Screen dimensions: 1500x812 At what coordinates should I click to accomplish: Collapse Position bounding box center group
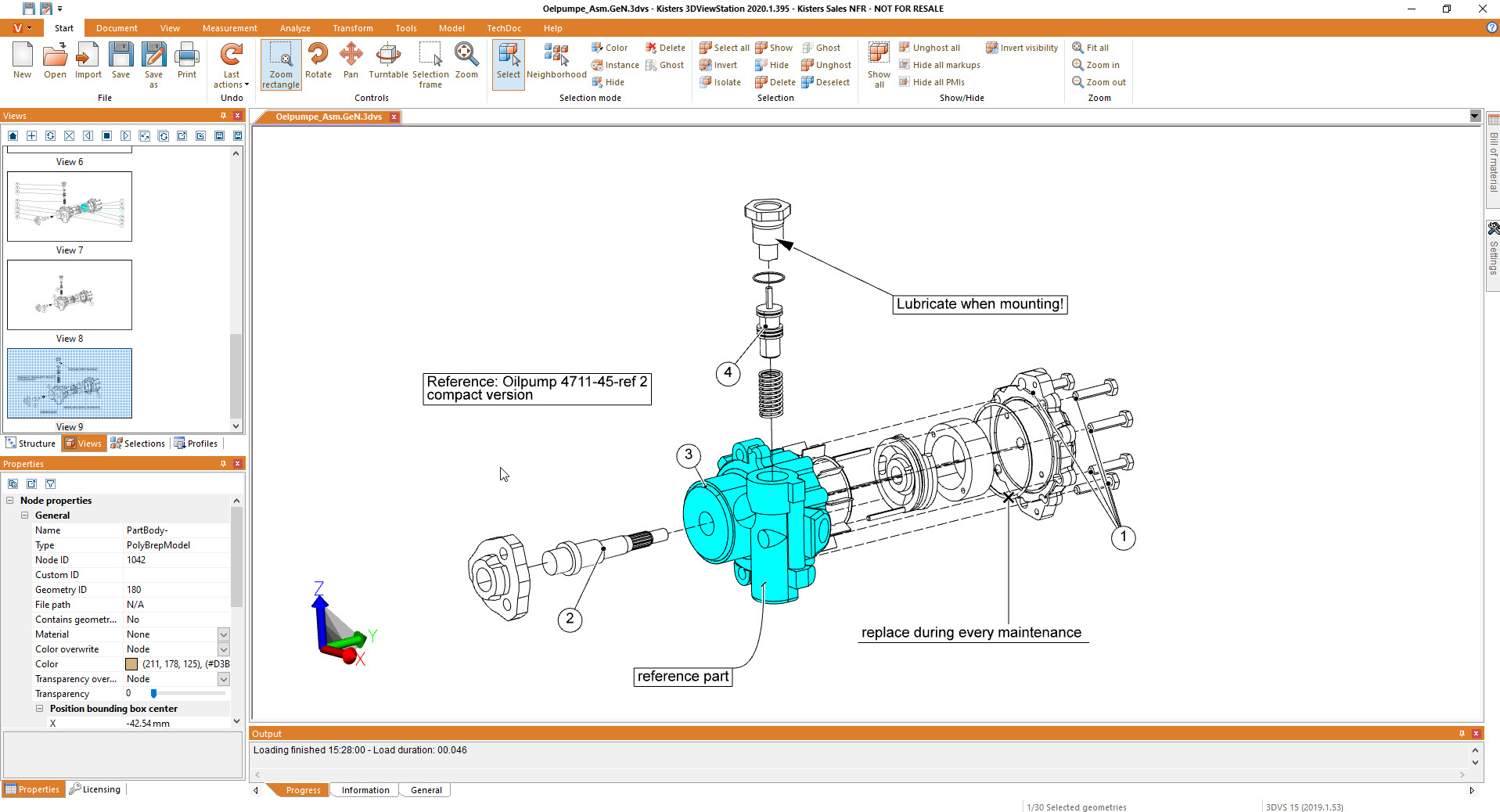pos(40,709)
